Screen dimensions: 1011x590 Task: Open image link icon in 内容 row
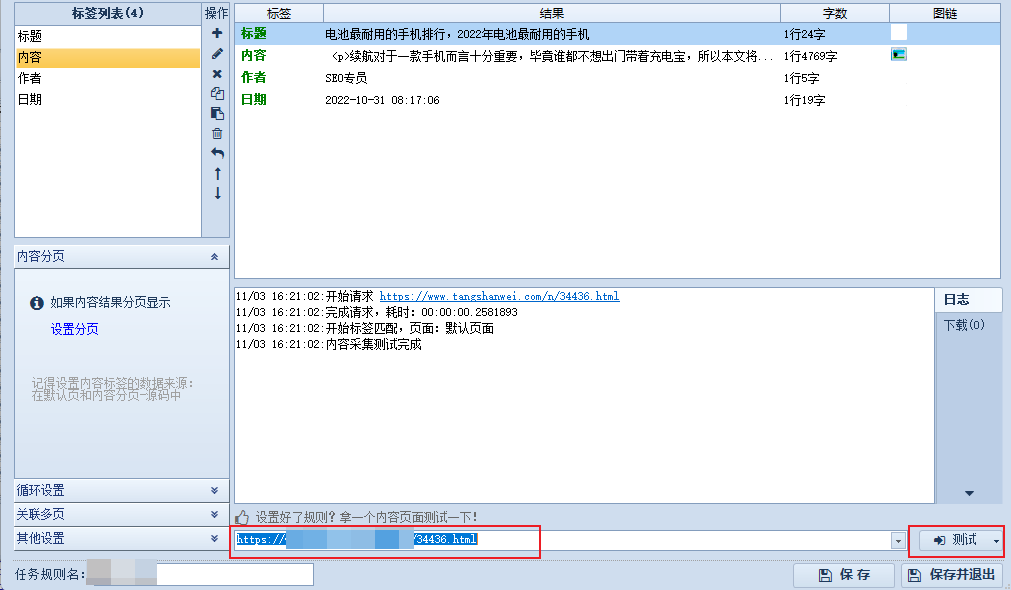pos(898,55)
